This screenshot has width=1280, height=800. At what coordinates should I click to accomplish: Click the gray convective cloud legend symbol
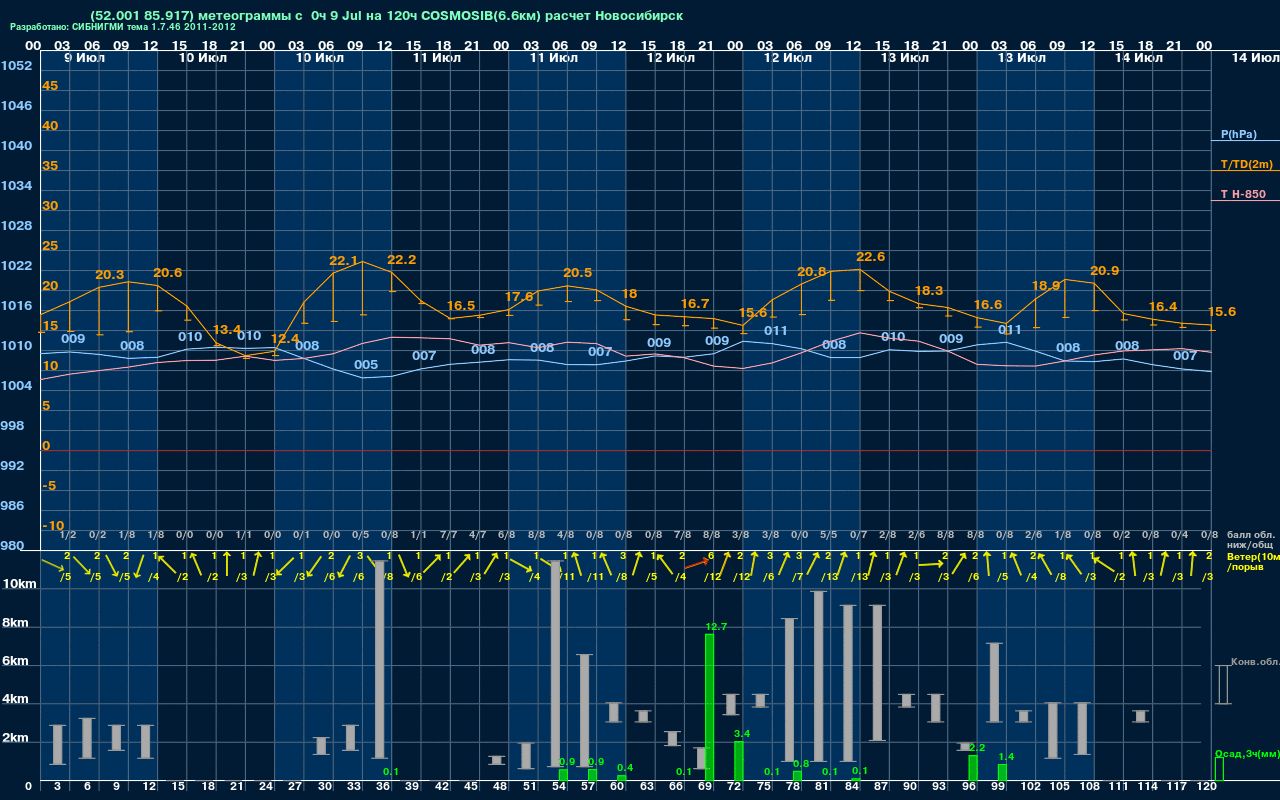click(1222, 684)
